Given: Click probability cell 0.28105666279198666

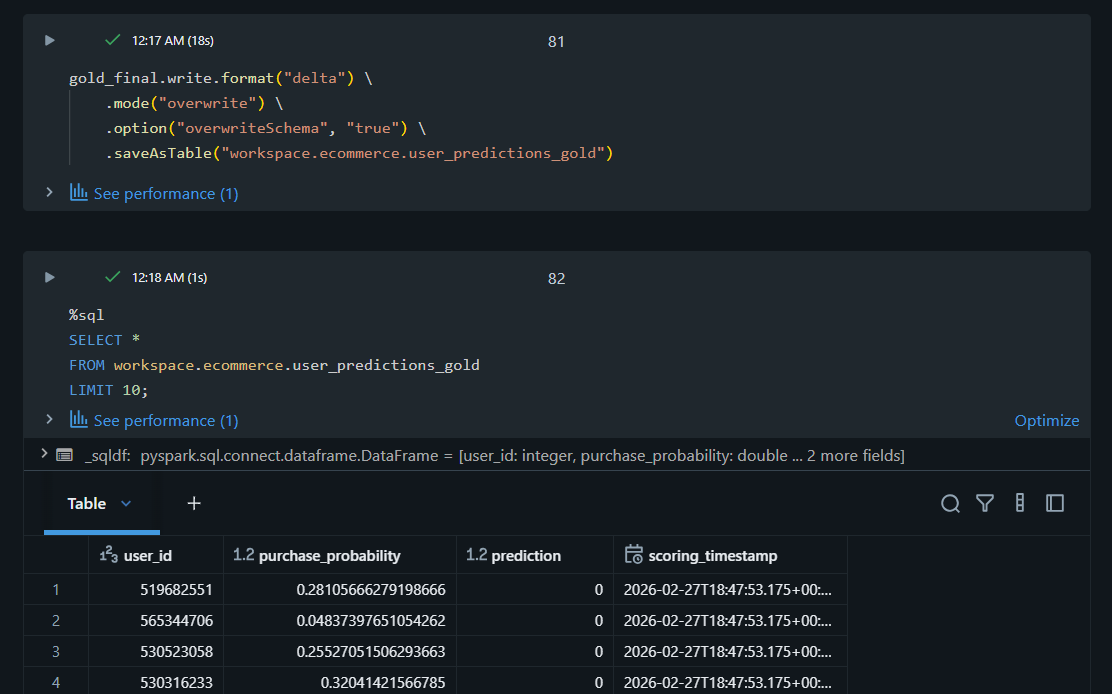Looking at the screenshot, I should coord(340,590).
